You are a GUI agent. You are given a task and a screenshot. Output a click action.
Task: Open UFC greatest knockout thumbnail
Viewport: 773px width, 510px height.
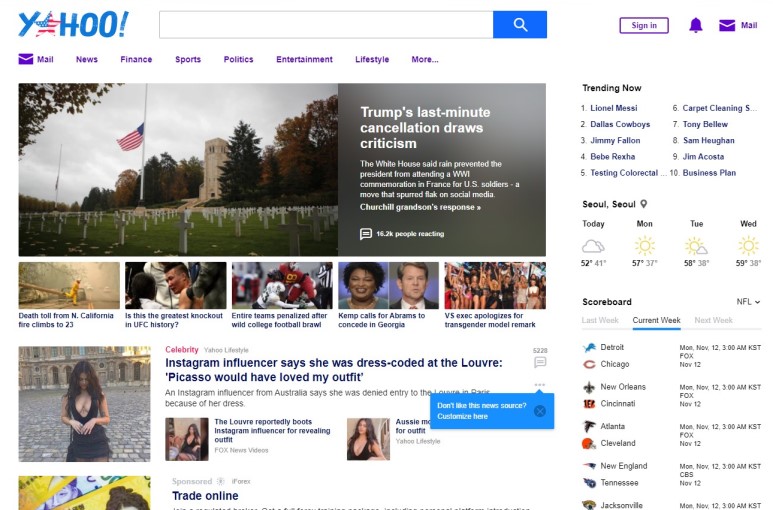tap(176, 285)
